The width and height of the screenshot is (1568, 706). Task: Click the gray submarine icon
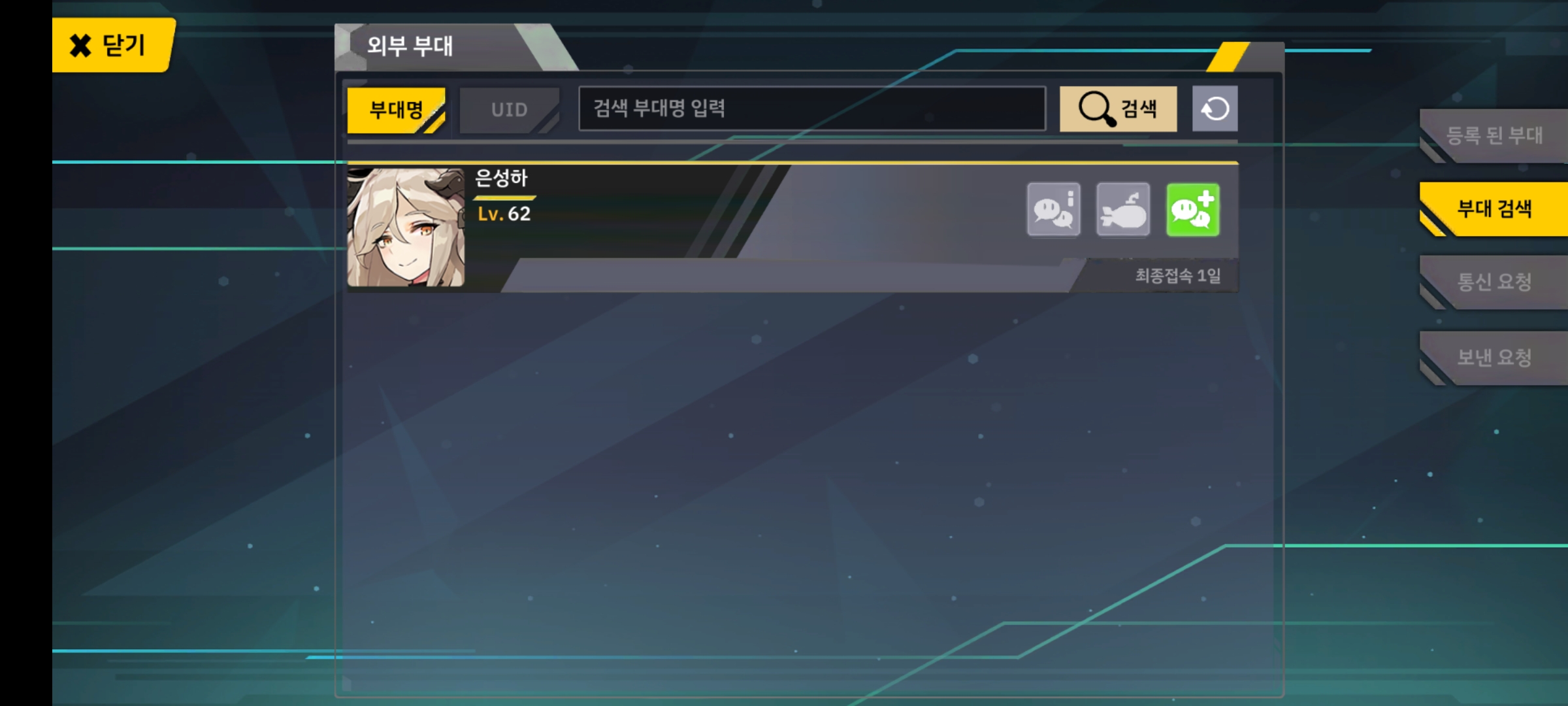[1122, 210]
